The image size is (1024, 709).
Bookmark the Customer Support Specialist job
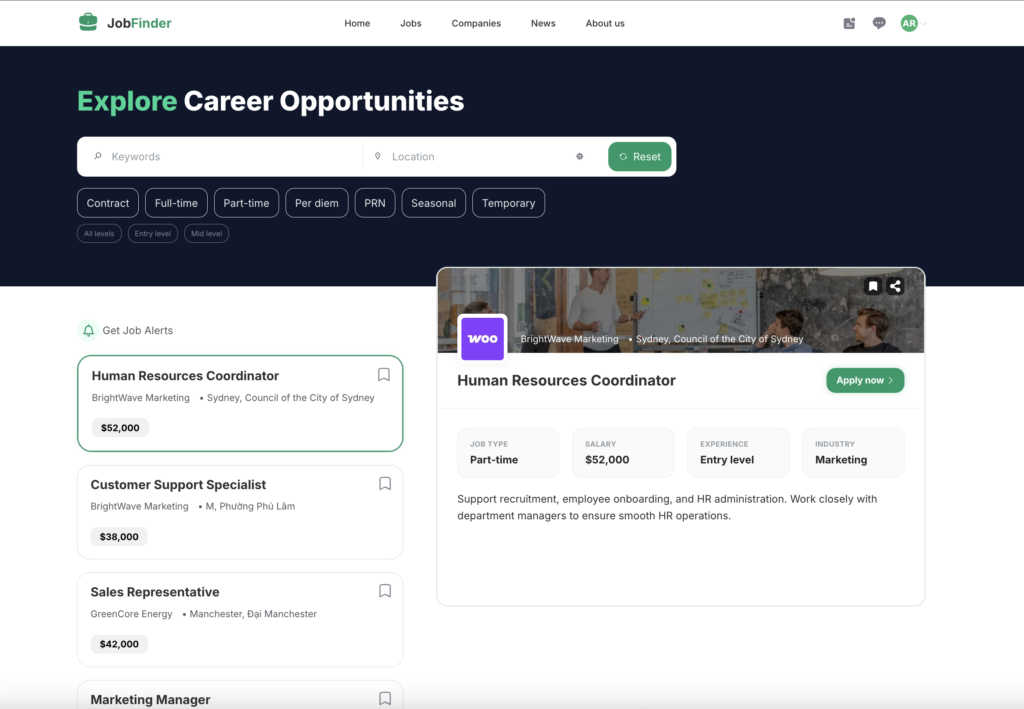click(384, 483)
